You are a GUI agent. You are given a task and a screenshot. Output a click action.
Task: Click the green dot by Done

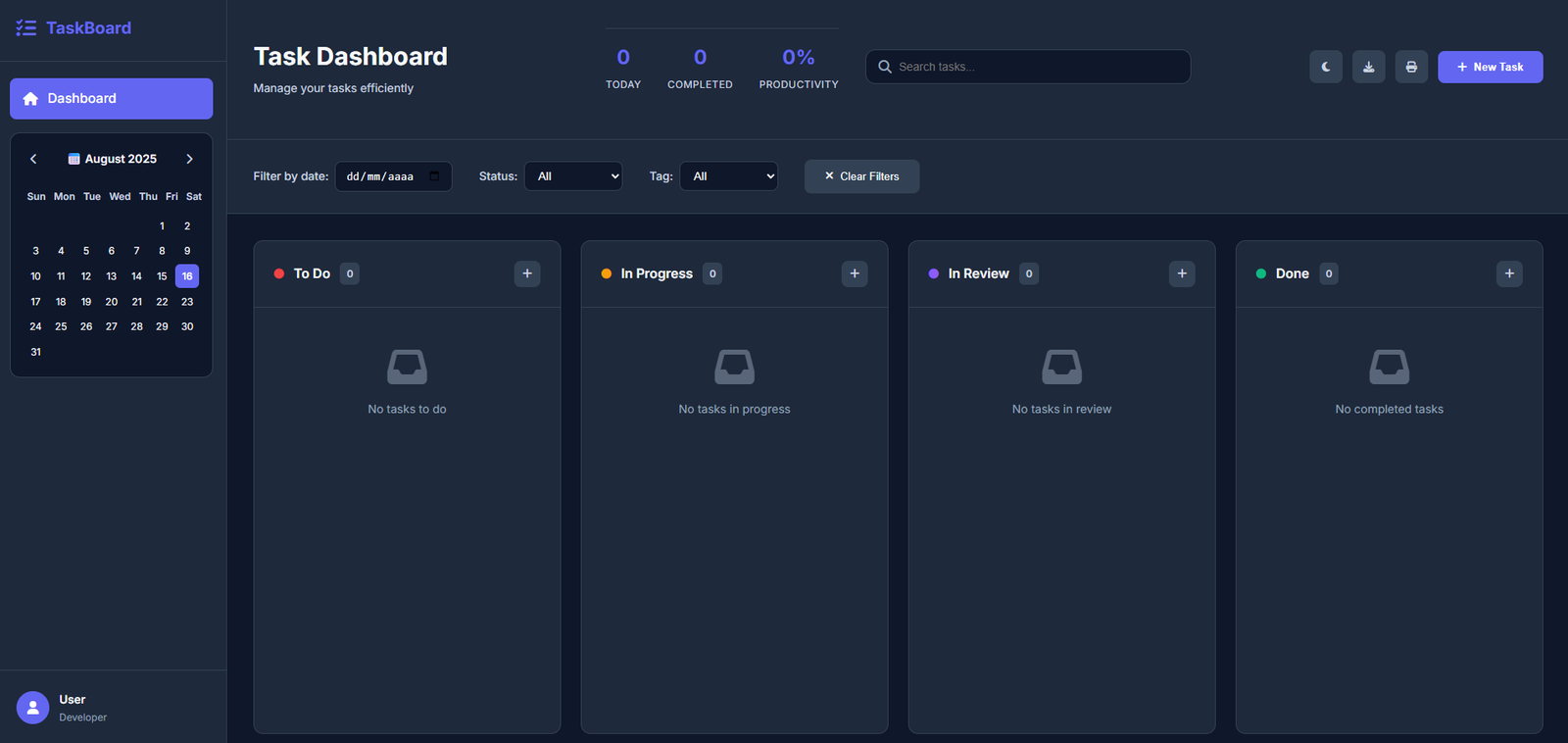coord(1261,273)
